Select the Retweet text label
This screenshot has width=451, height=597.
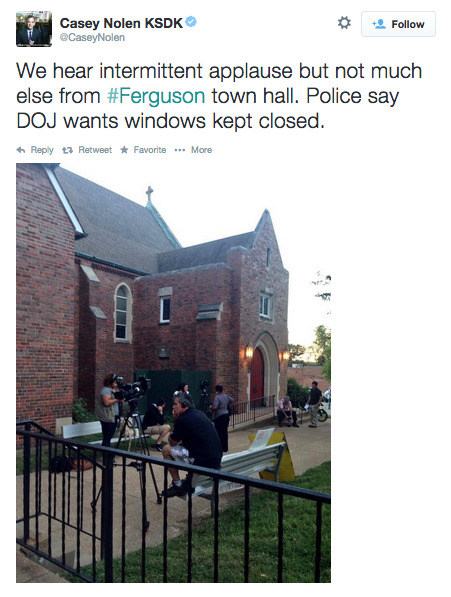pyautogui.click(x=95, y=150)
